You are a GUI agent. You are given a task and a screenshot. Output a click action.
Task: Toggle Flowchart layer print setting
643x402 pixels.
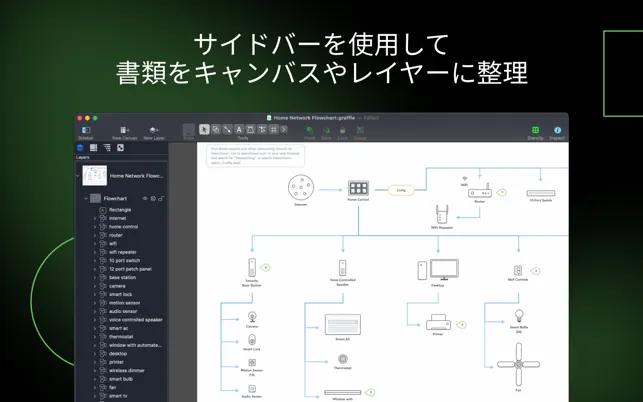click(x=153, y=199)
